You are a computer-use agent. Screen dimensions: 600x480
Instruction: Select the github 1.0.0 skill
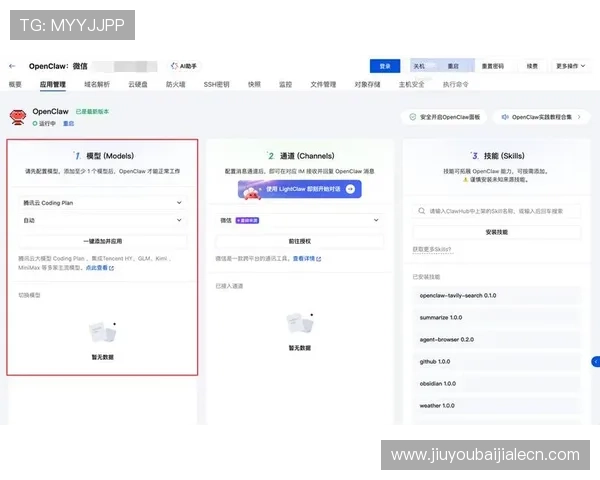click(497, 362)
